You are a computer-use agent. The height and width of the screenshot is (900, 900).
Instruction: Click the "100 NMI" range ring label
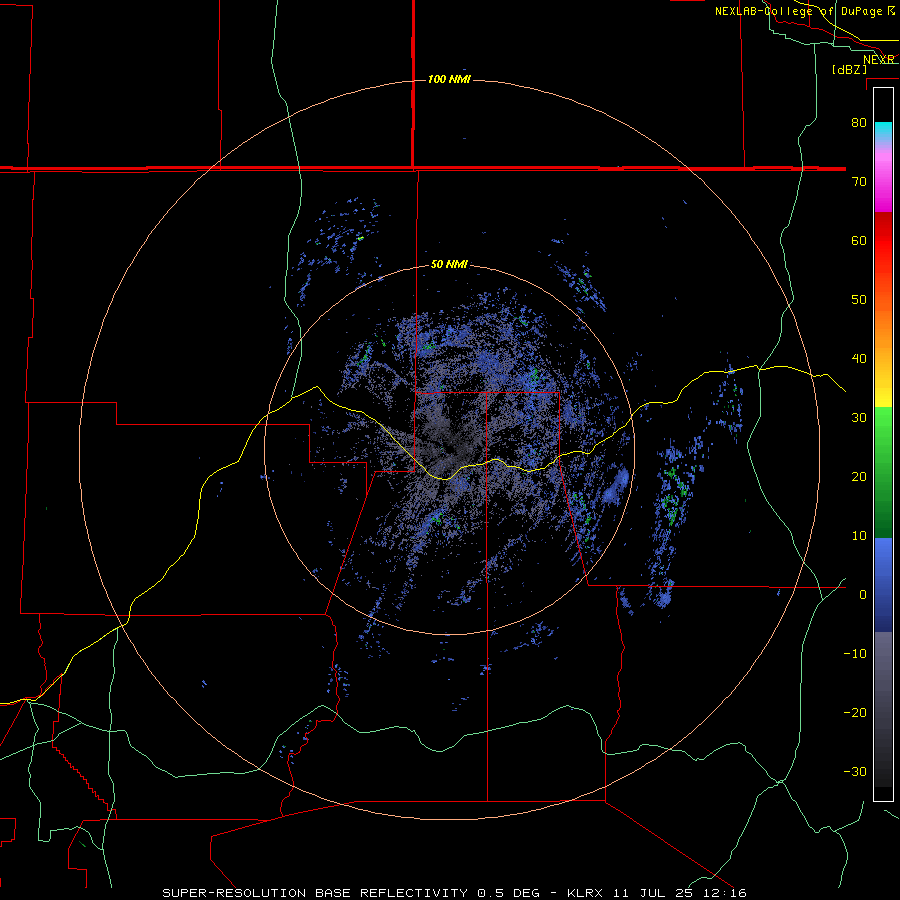pyautogui.click(x=449, y=79)
